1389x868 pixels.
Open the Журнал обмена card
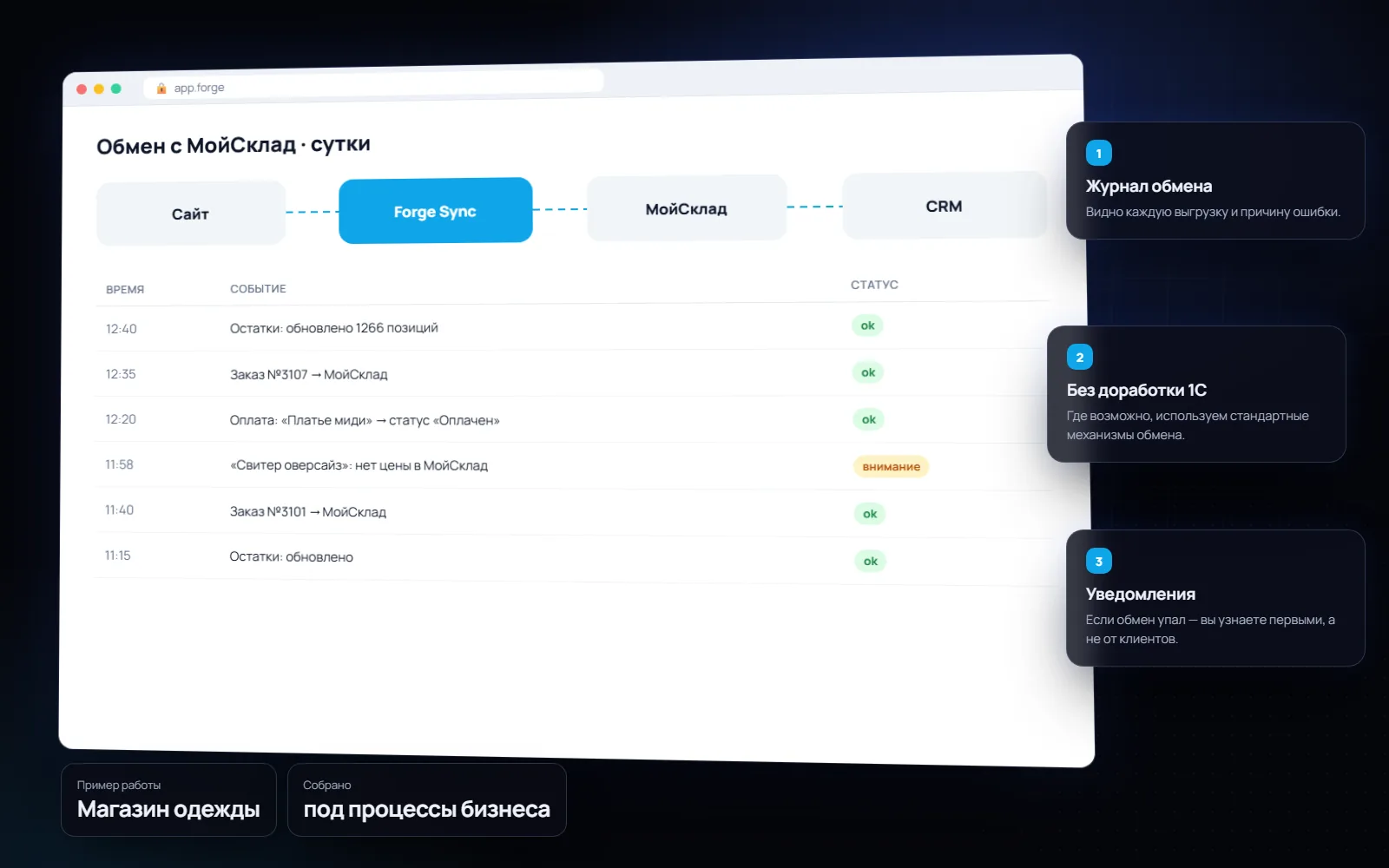click(x=1215, y=181)
